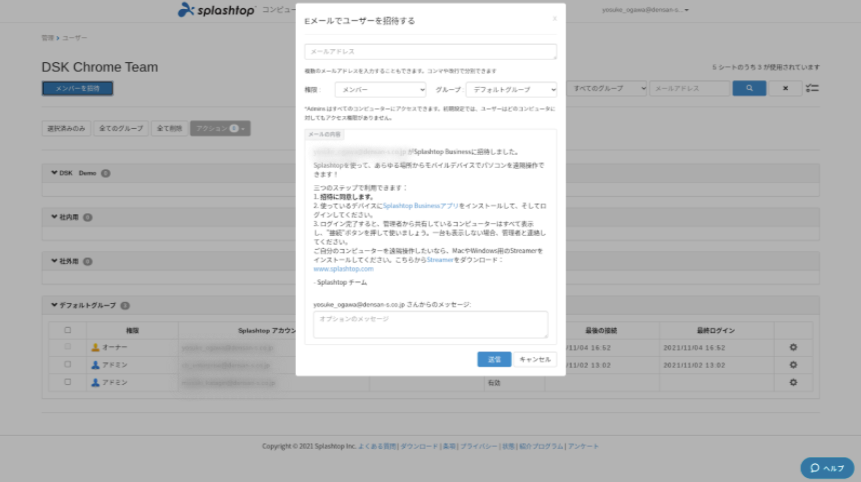Open the 権限 メンバー dropdown
861x482 pixels.
point(381,89)
